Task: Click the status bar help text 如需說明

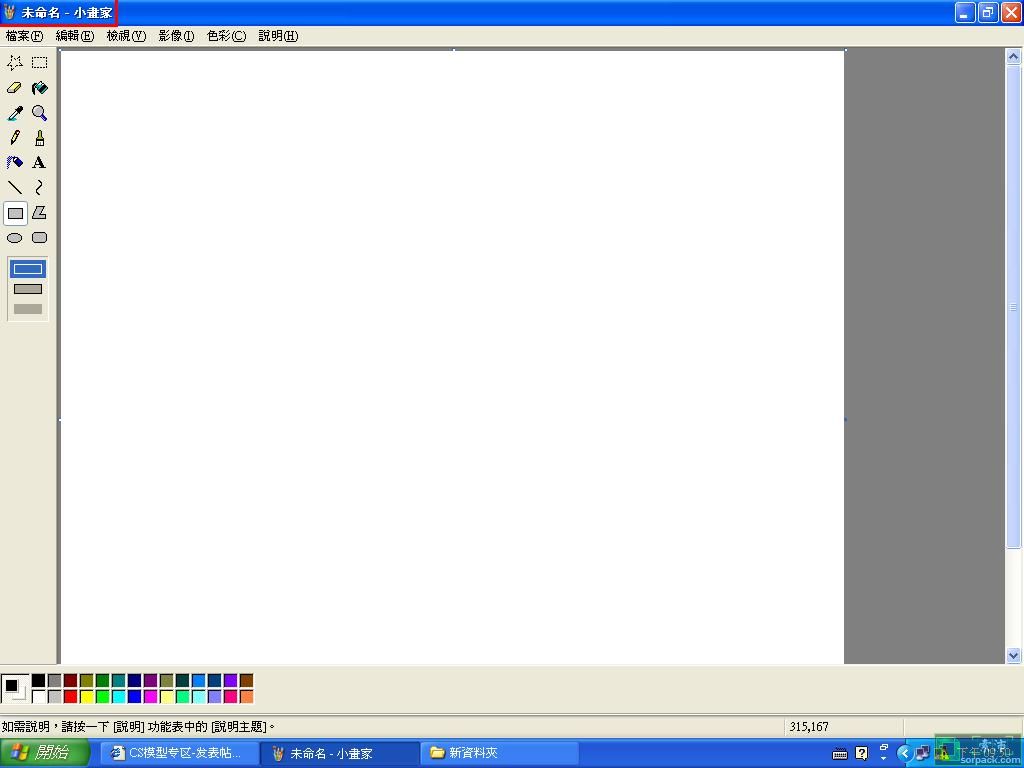Action: 138,726
